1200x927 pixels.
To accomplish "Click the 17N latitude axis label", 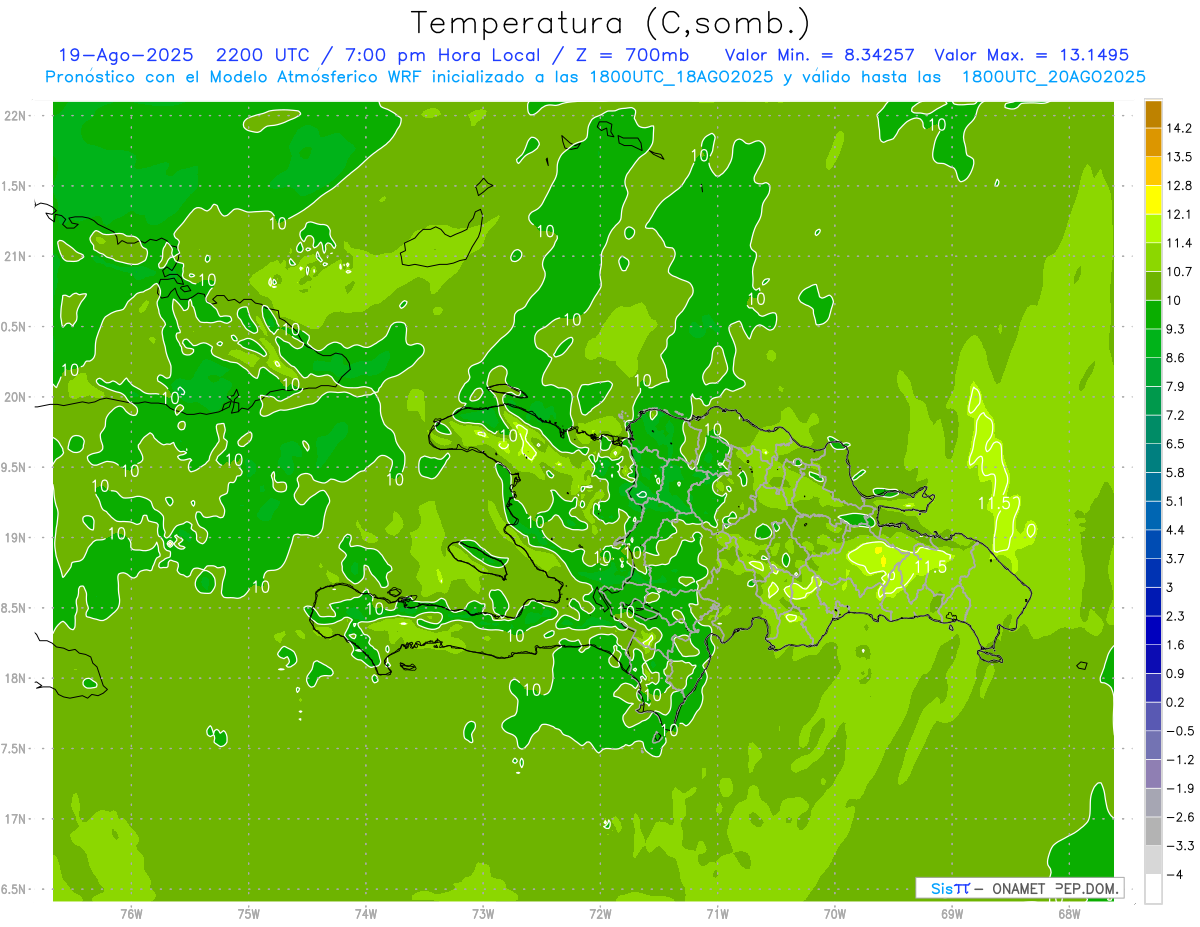I will (16, 819).
